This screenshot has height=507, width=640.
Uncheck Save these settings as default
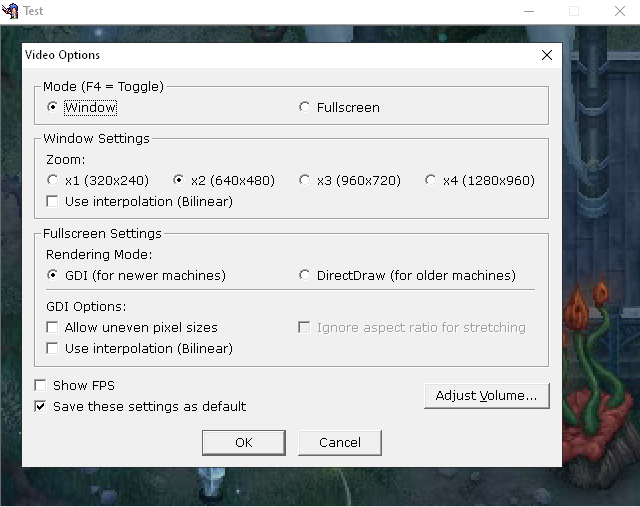point(40,407)
